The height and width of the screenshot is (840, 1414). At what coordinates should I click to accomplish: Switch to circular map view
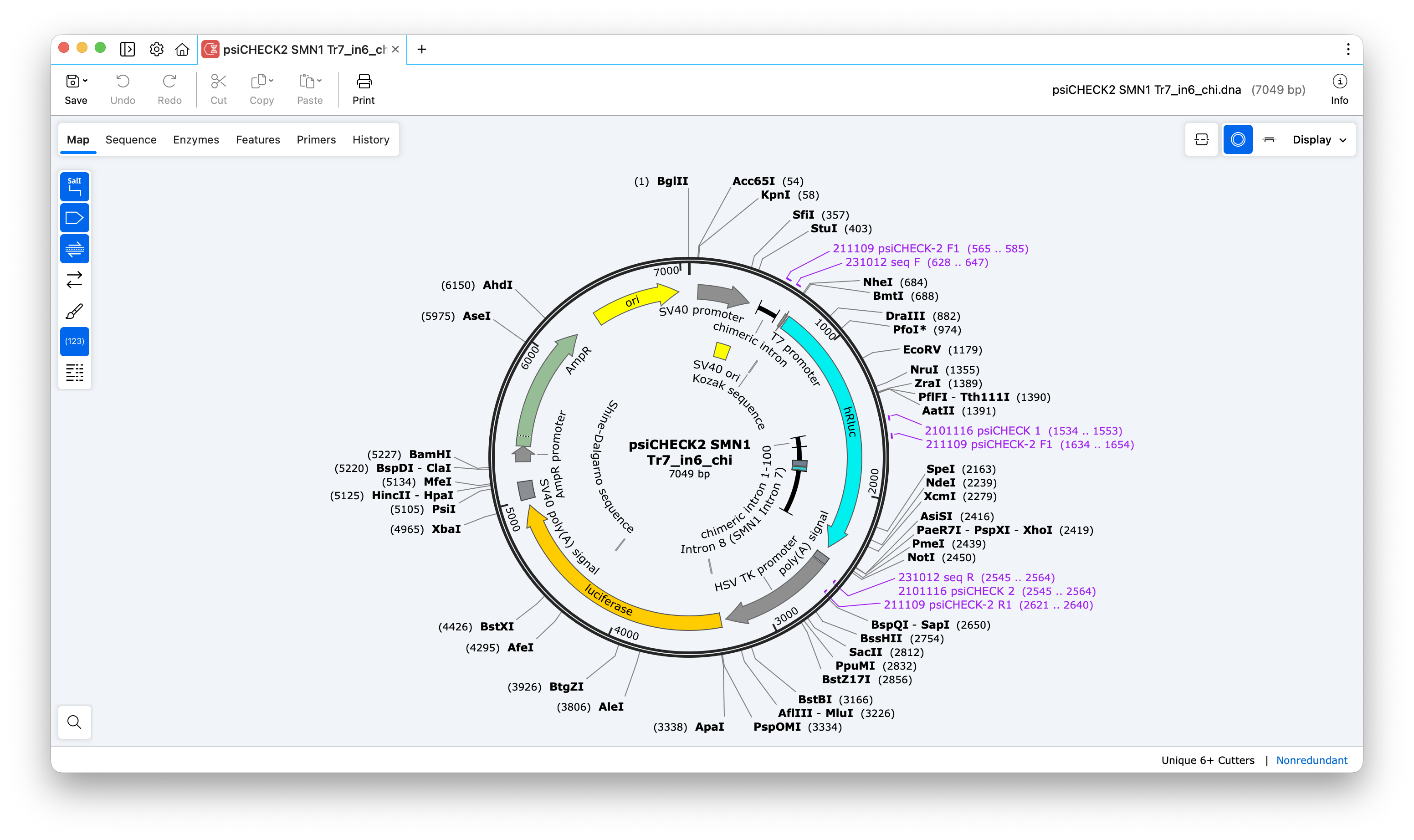(1237, 140)
